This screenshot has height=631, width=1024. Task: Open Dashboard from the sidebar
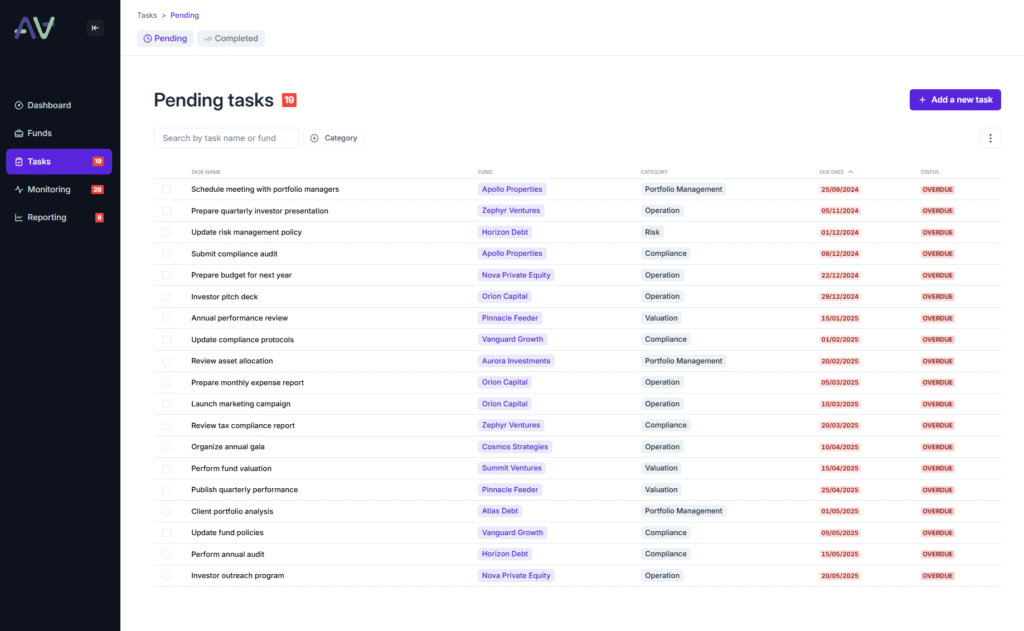click(x=48, y=105)
